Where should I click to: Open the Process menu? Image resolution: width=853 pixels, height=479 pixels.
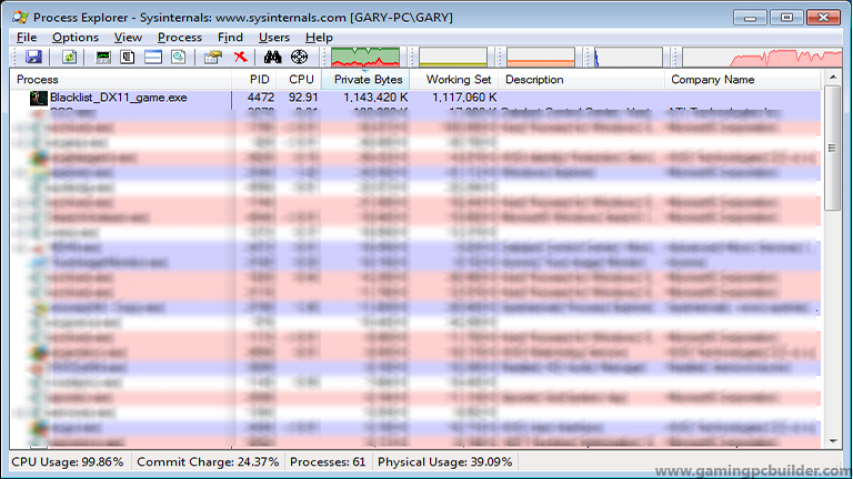[180, 37]
